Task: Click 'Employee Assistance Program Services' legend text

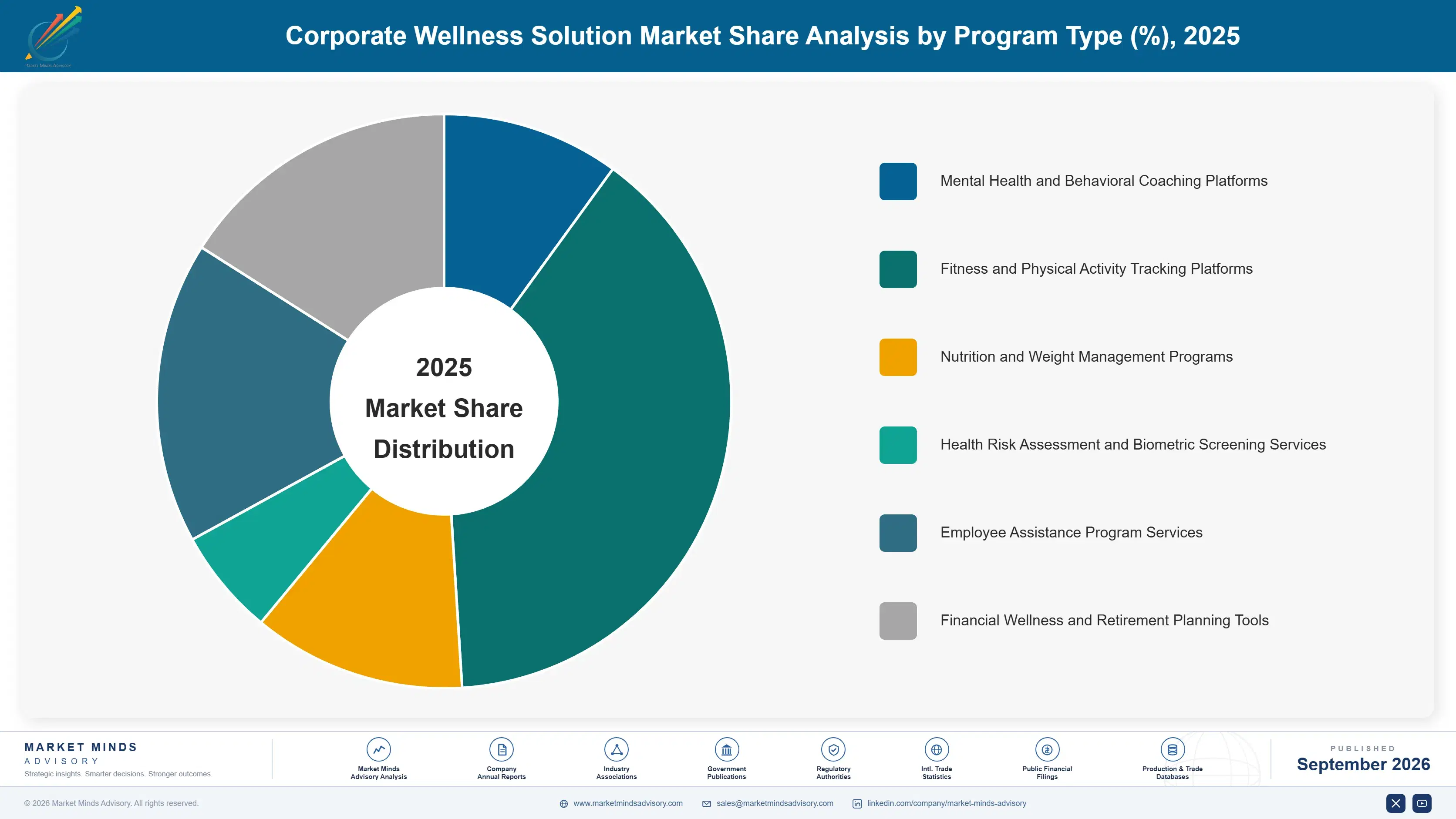Action: tap(1071, 532)
